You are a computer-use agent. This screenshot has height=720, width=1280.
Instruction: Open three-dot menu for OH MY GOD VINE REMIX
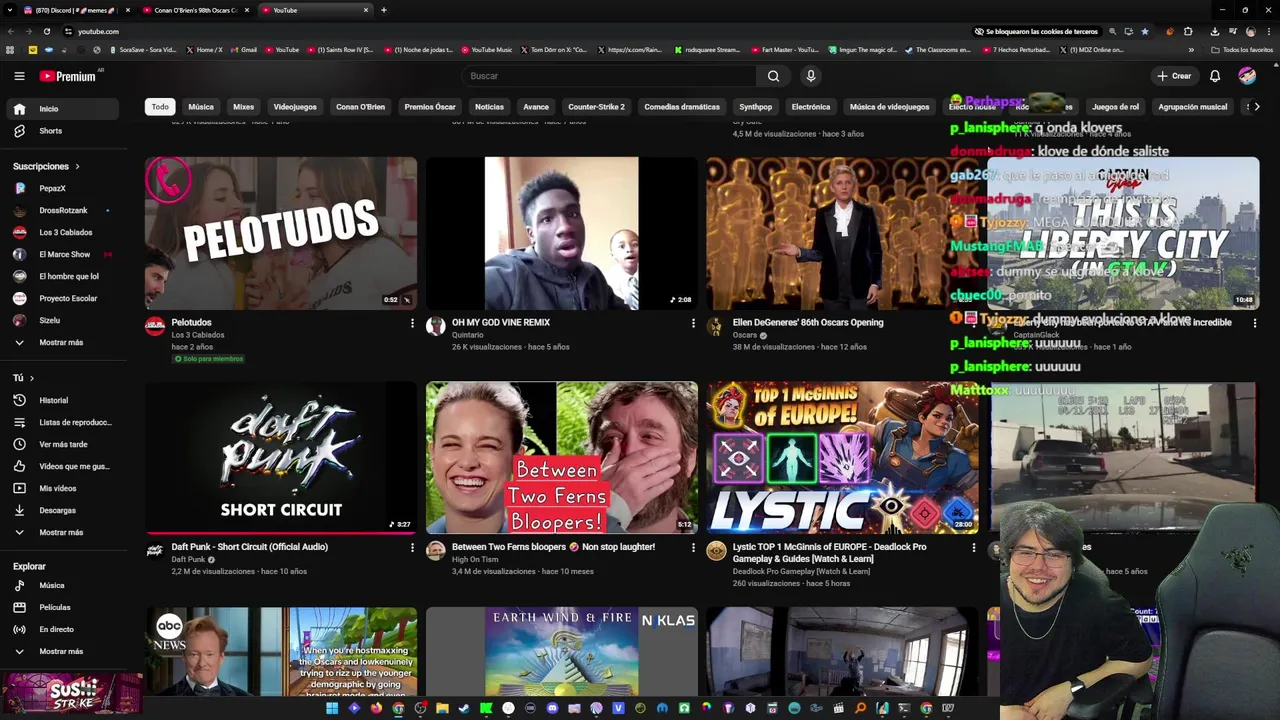click(693, 323)
